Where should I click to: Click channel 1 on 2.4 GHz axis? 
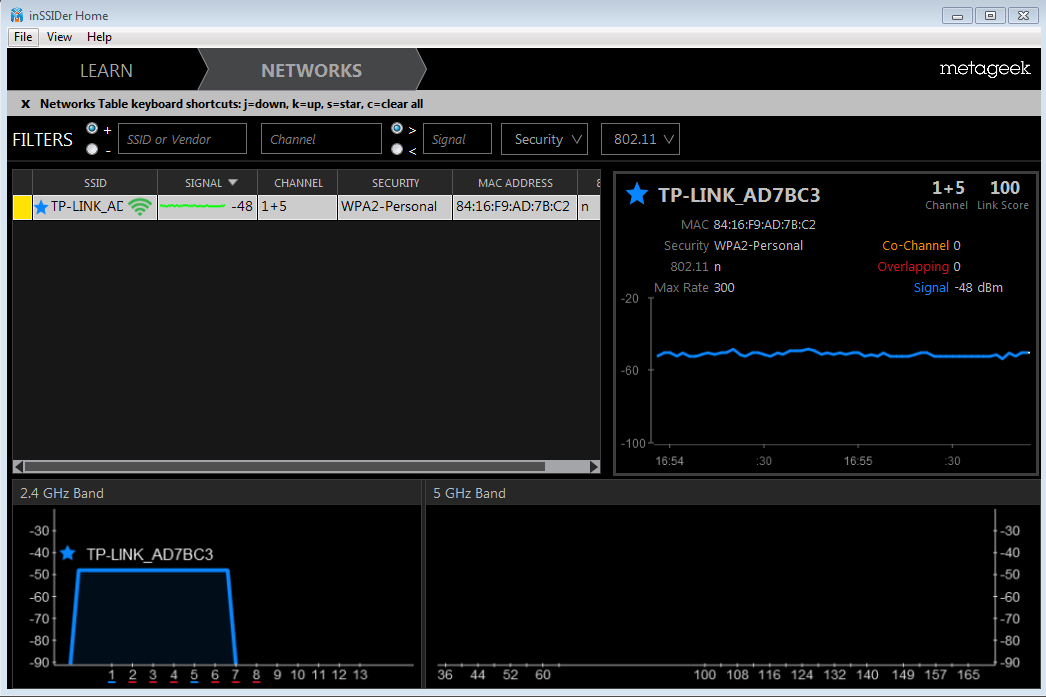pos(111,675)
